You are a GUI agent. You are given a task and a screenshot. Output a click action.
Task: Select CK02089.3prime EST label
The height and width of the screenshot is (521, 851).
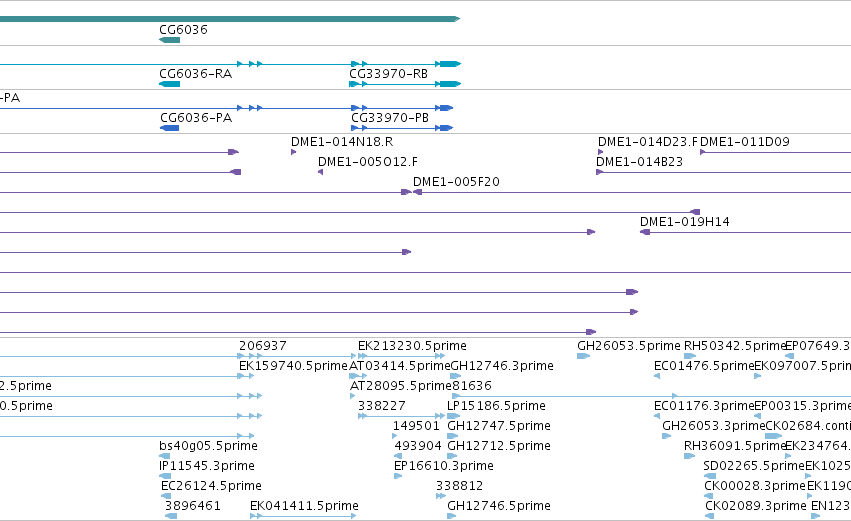point(756,506)
